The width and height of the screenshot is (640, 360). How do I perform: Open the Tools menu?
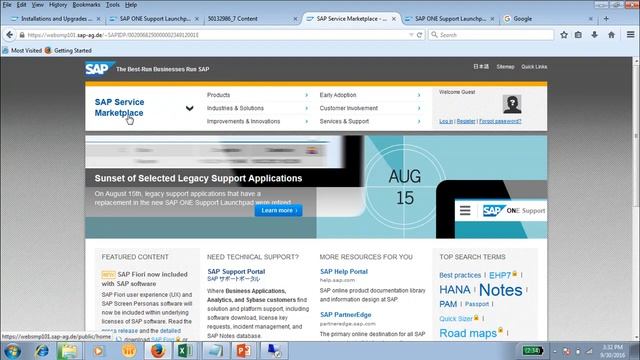(x=113, y=5)
